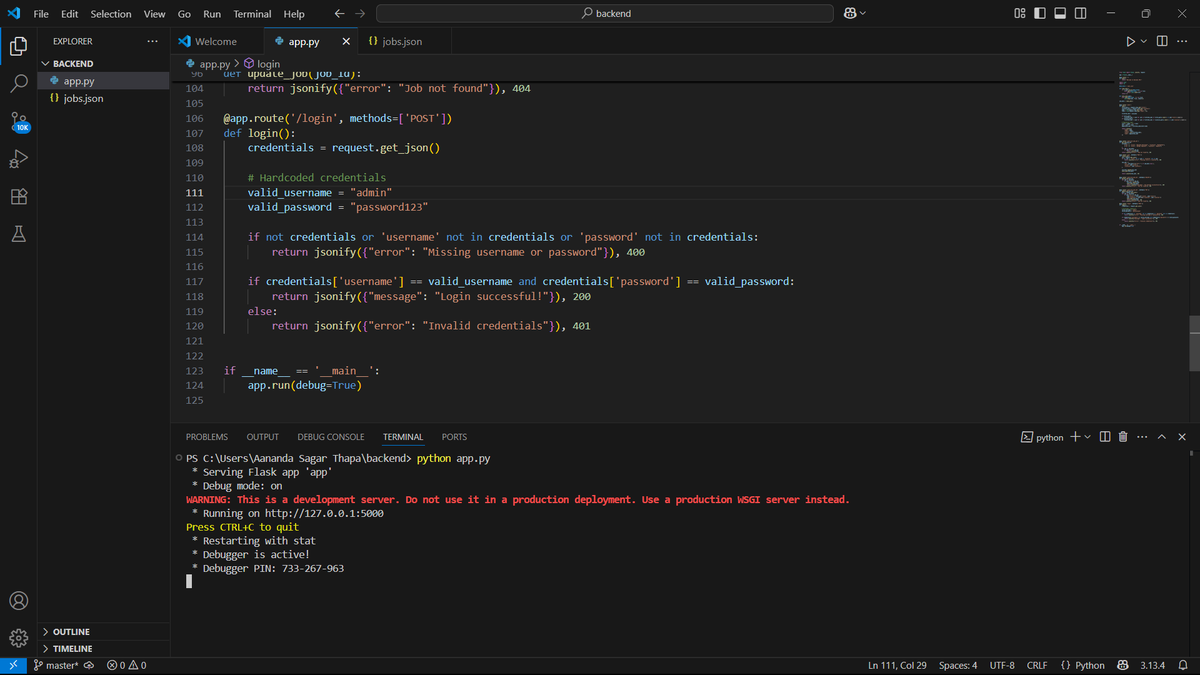Image resolution: width=1200 pixels, height=675 pixels.
Task: Select Python 3.13.4 interpreter version
Action: pos(1153,666)
